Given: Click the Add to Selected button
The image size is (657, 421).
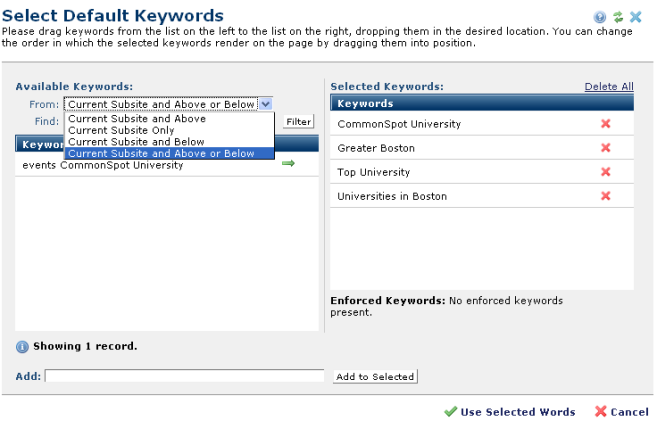Looking at the screenshot, I should coord(375,377).
